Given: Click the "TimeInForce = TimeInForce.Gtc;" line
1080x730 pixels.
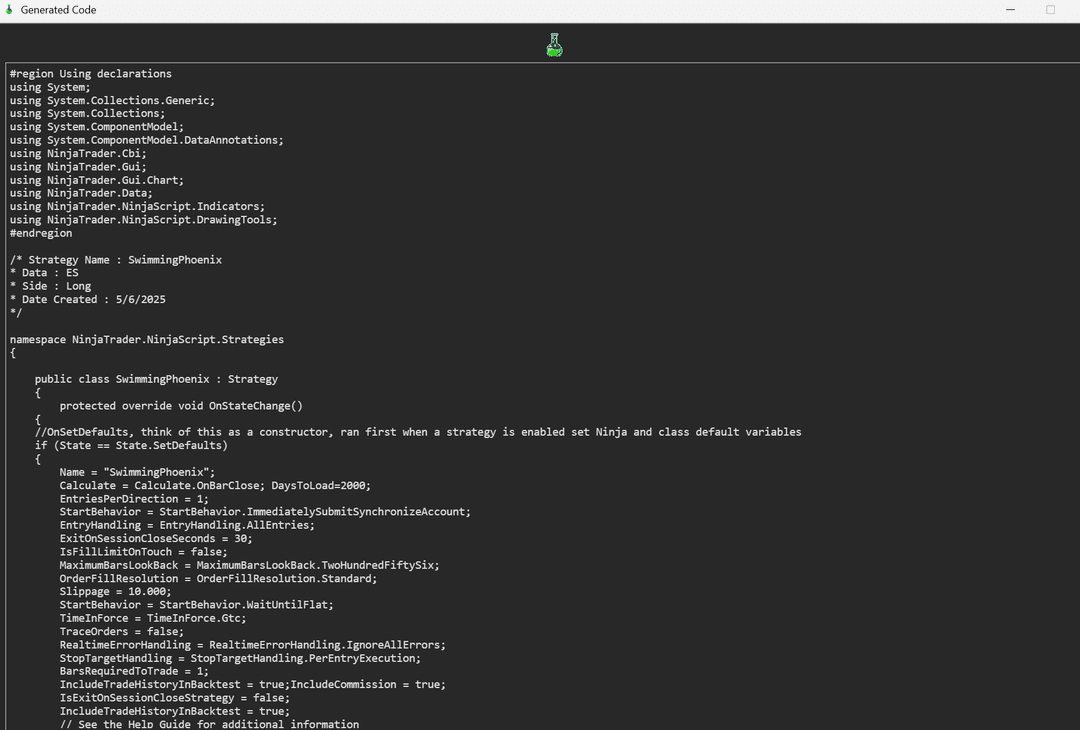Looking at the screenshot, I should pyautogui.click(x=153, y=618).
